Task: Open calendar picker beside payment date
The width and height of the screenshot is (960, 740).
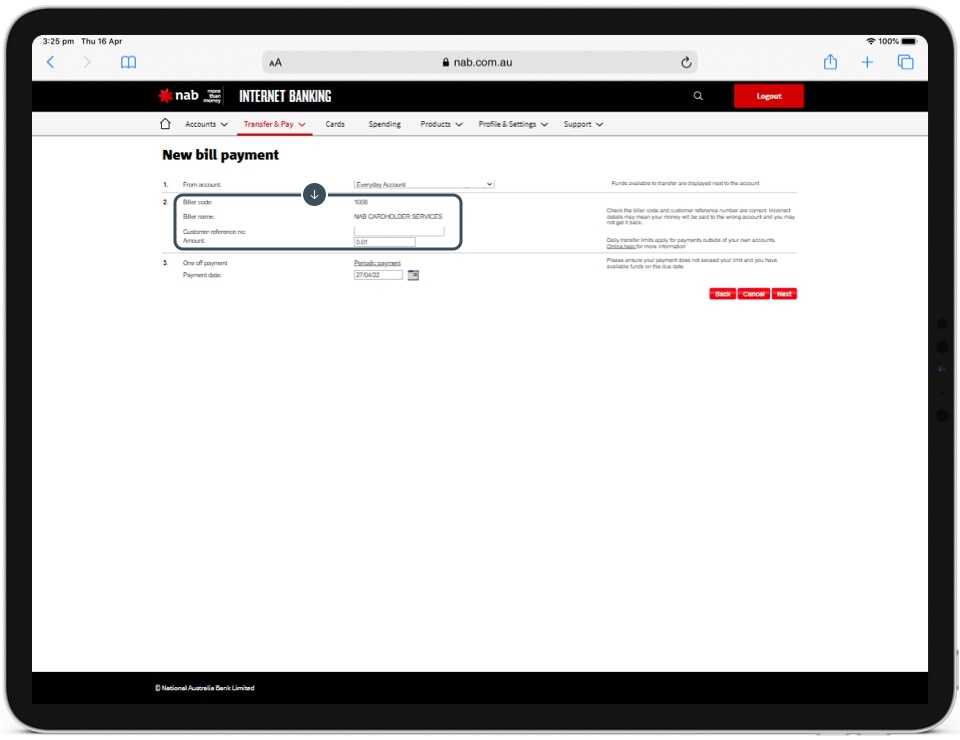Action: pyautogui.click(x=413, y=275)
